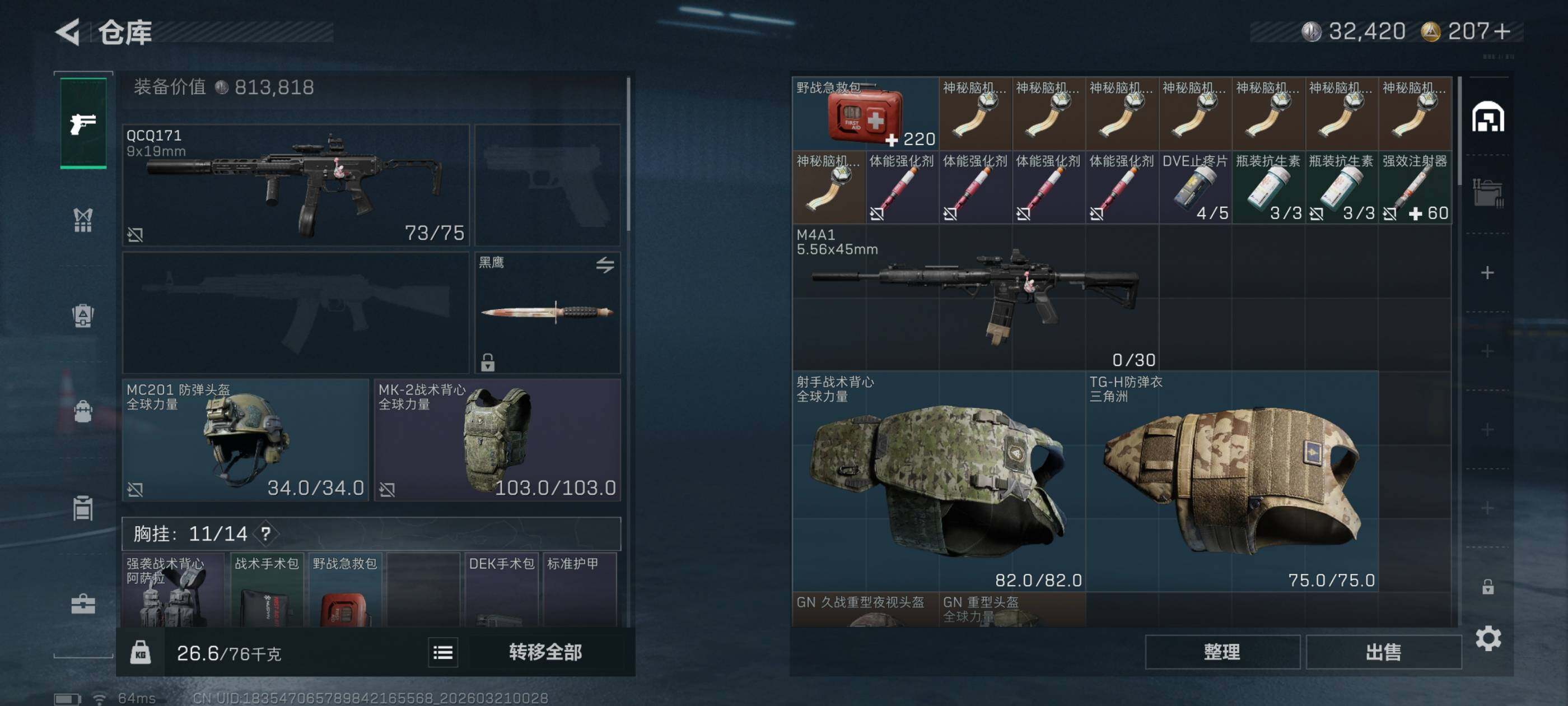1568x706 pixels.
Task: Open the clipboard sidebar tab
Action: pyautogui.click(x=83, y=508)
